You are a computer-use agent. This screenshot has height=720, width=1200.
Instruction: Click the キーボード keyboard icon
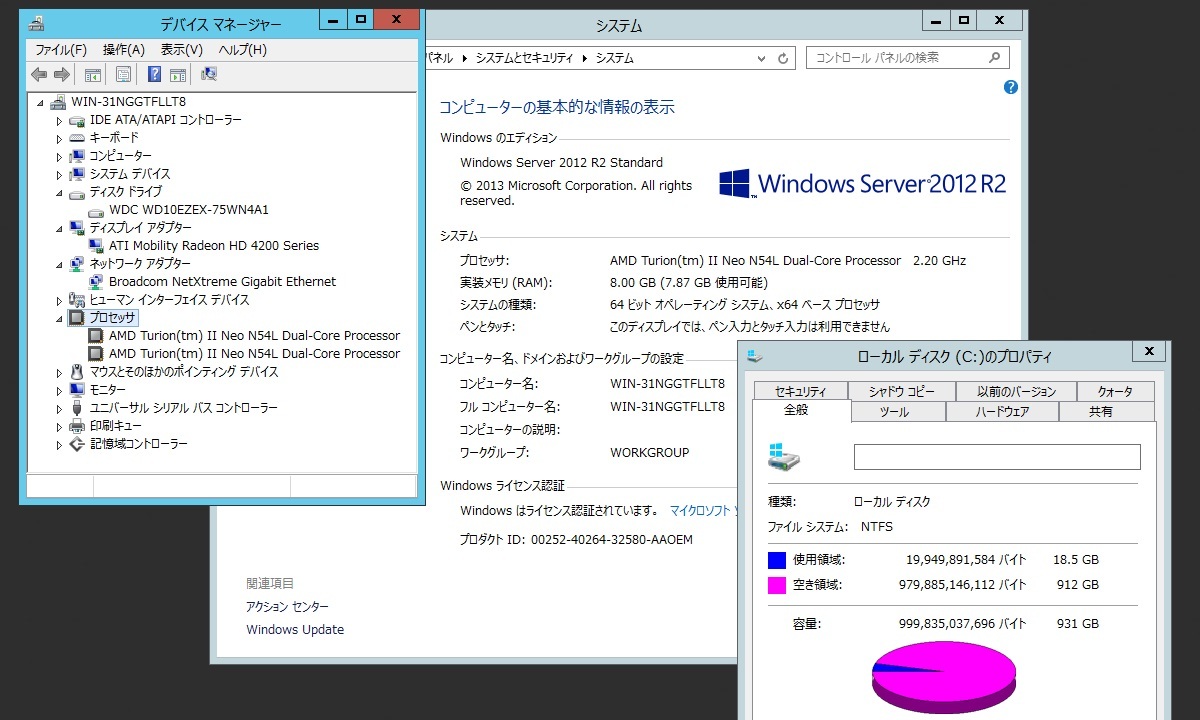pos(77,138)
